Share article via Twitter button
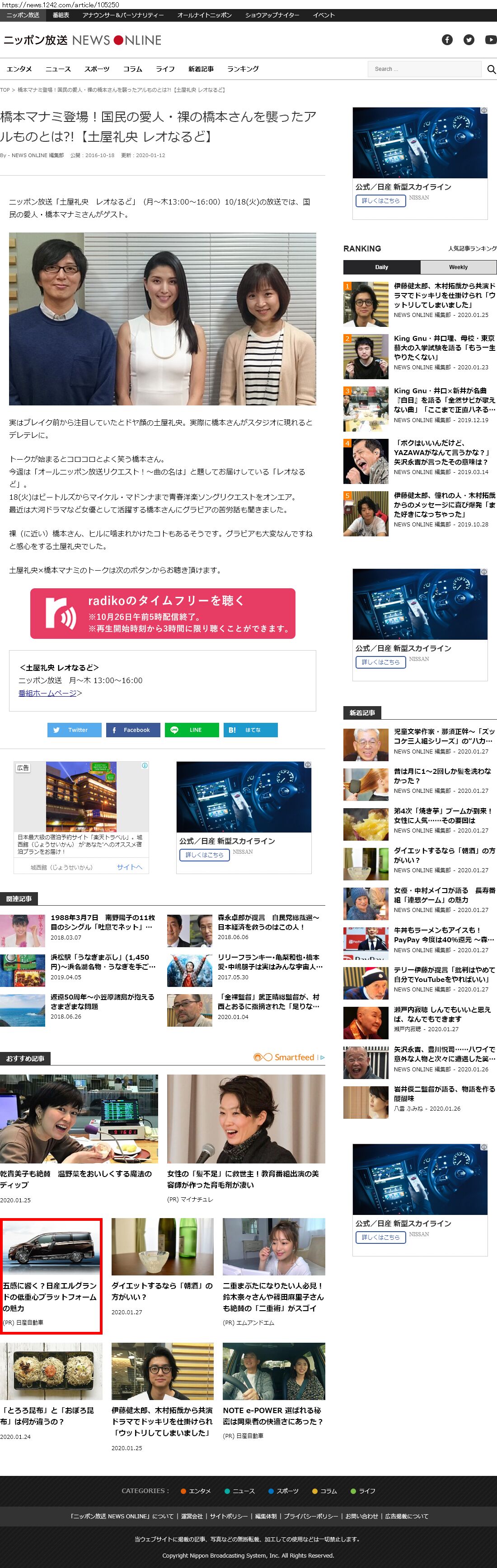This screenshot has width=497, height=1568. [x=74, y=730]
